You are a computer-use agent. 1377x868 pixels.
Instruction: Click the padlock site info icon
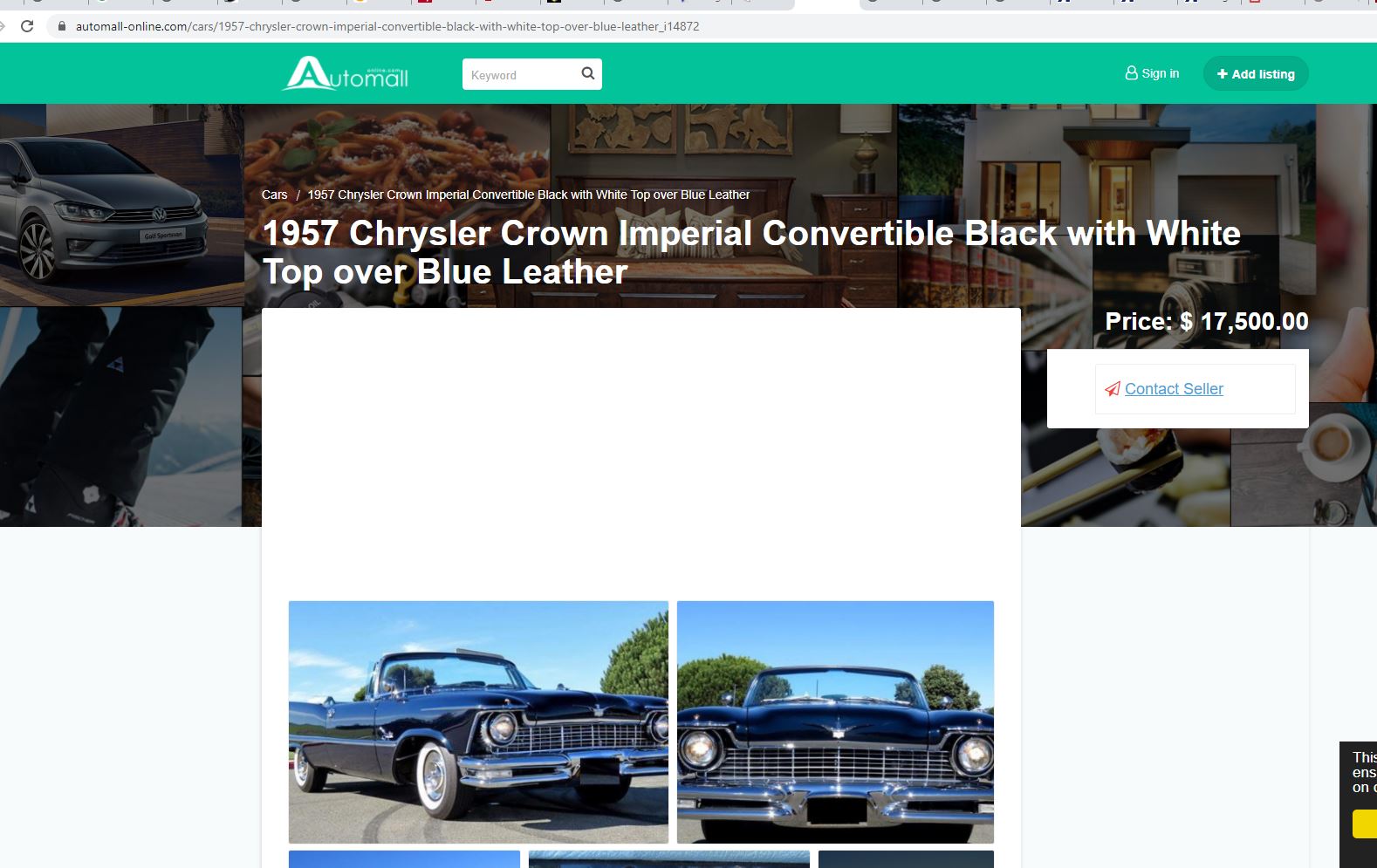pyautogui.click(x=61, y=26)
